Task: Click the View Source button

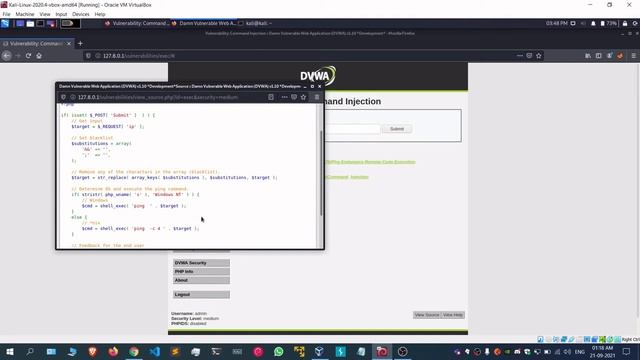Action: pyautogui.click(x=427, y=315)
